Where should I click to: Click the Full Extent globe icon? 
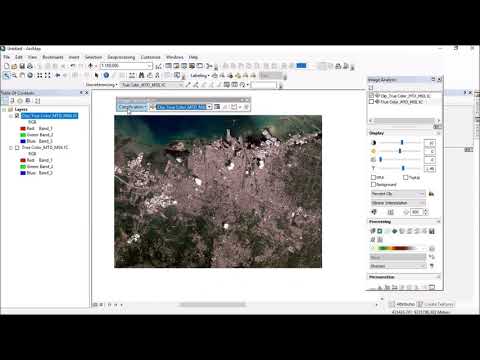(30, 75)
